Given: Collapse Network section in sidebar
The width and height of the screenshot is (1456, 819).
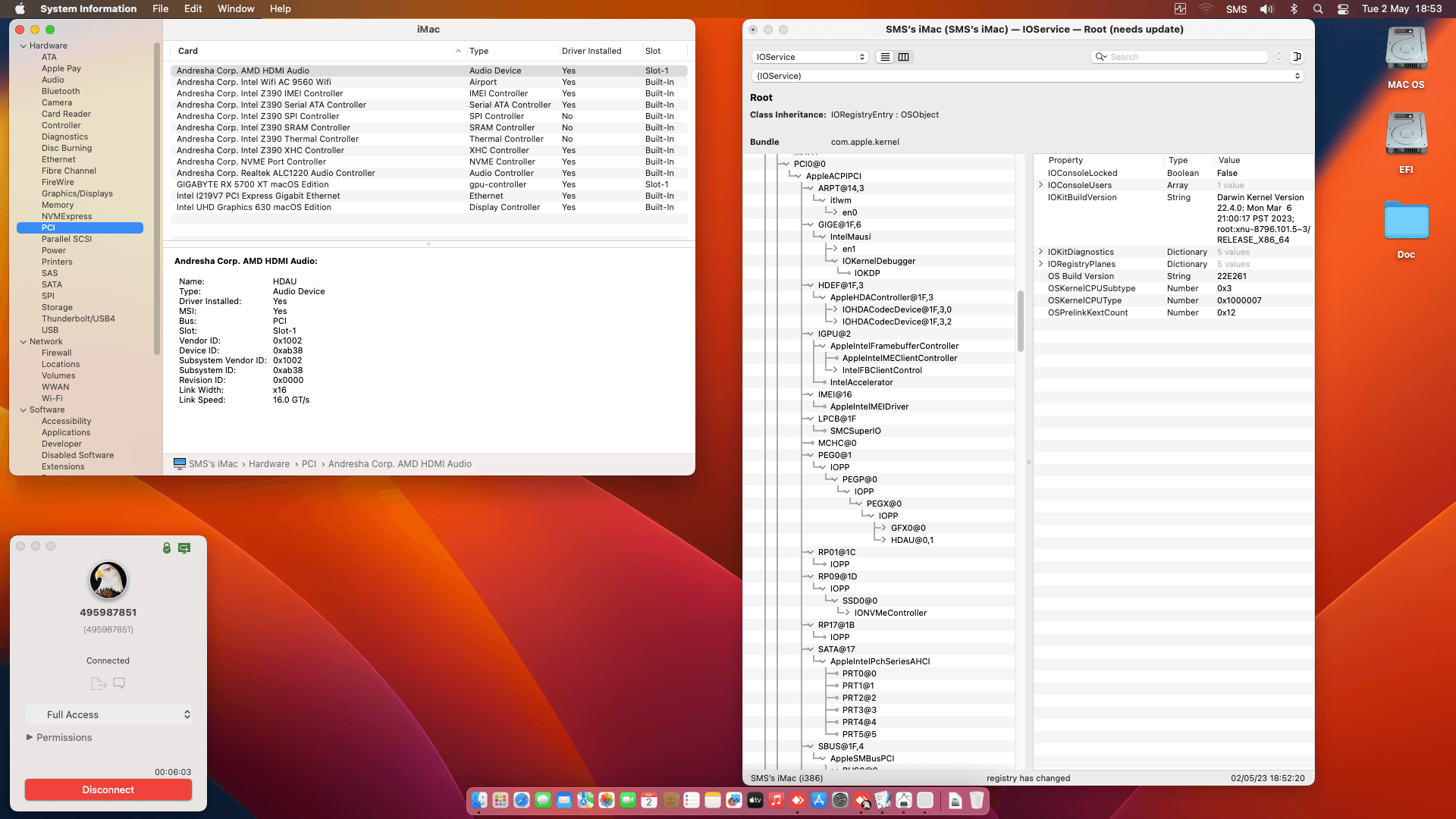Looking at the screenshot, I should coord(24,342).
